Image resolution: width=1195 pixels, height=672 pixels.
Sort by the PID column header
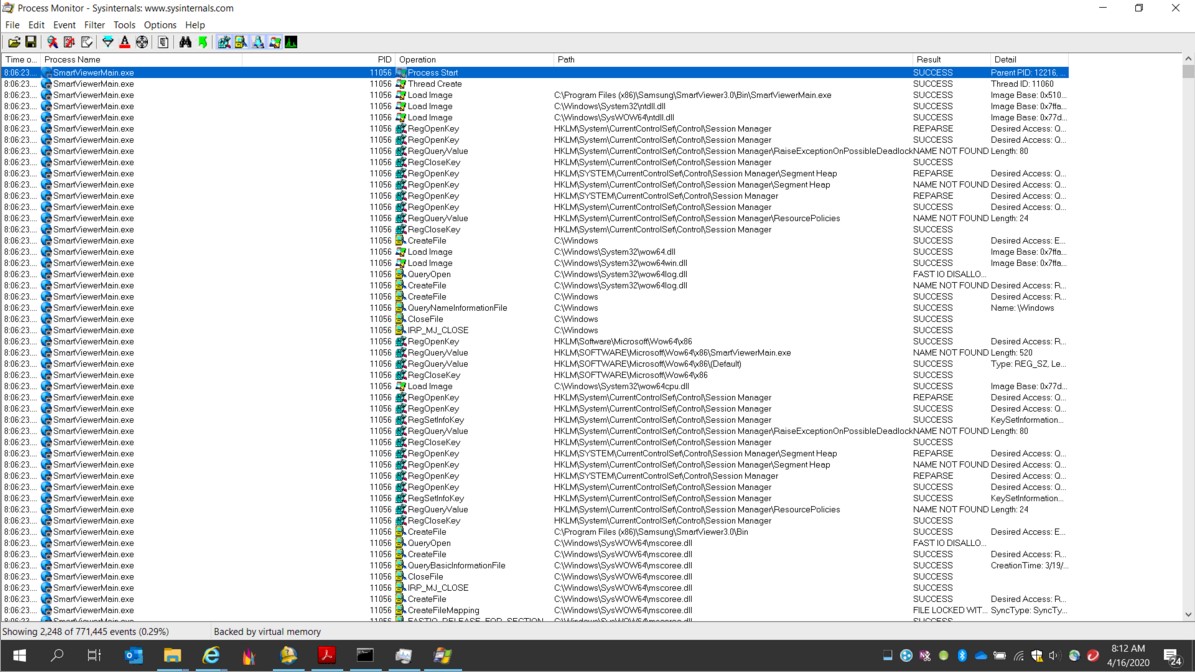tap(319, 59)
